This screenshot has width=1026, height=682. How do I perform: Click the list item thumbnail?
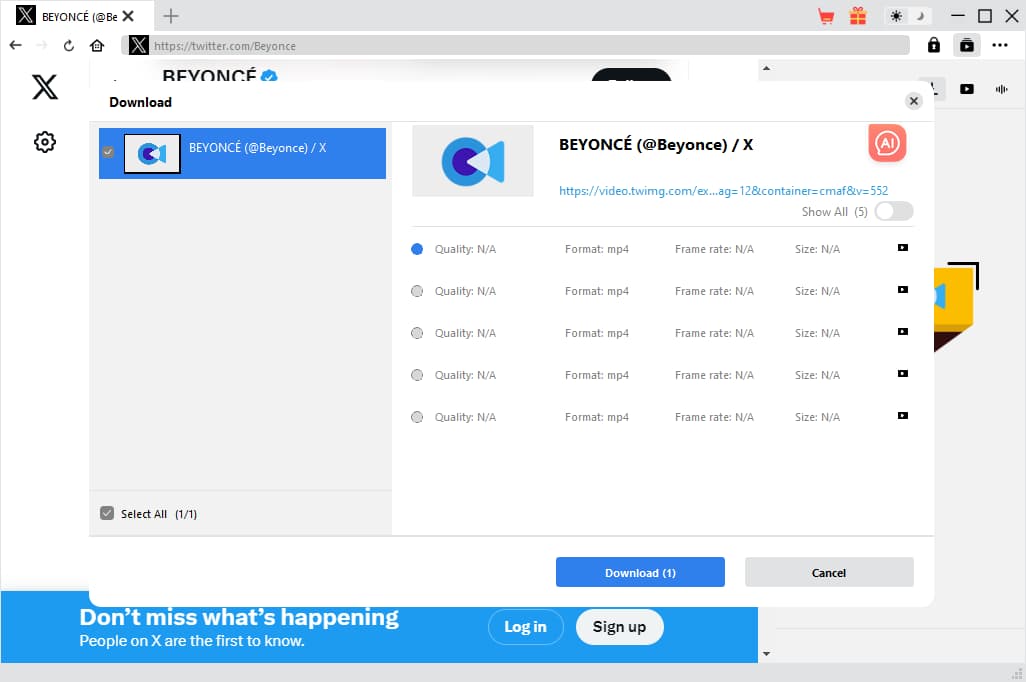(152, 154)
